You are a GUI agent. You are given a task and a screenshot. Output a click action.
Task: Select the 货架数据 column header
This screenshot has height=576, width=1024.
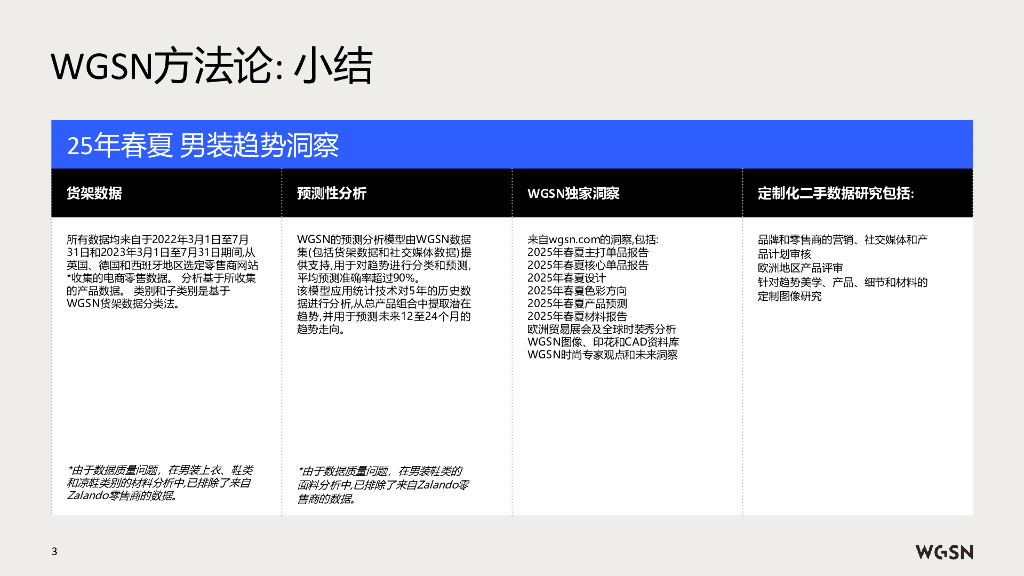coord(94,193)
